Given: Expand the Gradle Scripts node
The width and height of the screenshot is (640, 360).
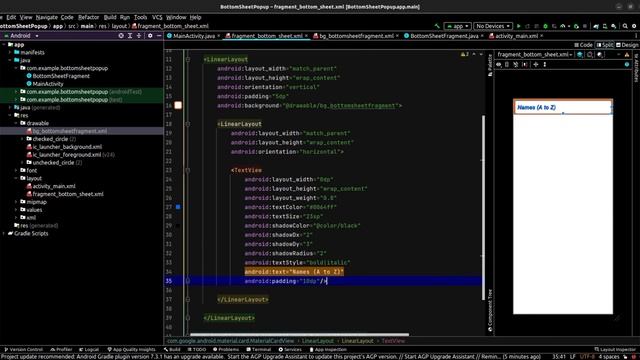Looking at the screenshot, I should (x=4, y=233).
